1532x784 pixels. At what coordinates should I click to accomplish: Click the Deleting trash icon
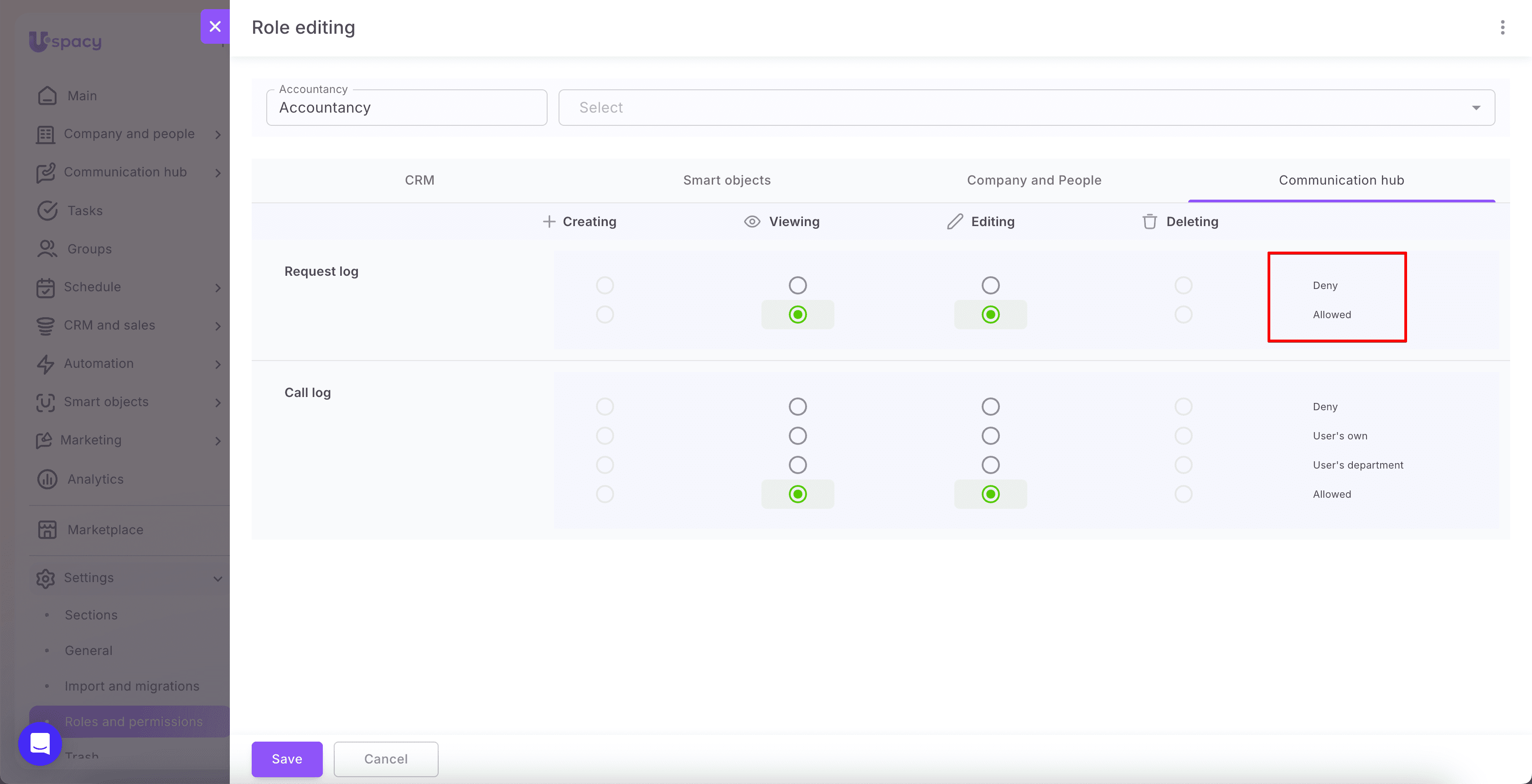(1149, 222)
